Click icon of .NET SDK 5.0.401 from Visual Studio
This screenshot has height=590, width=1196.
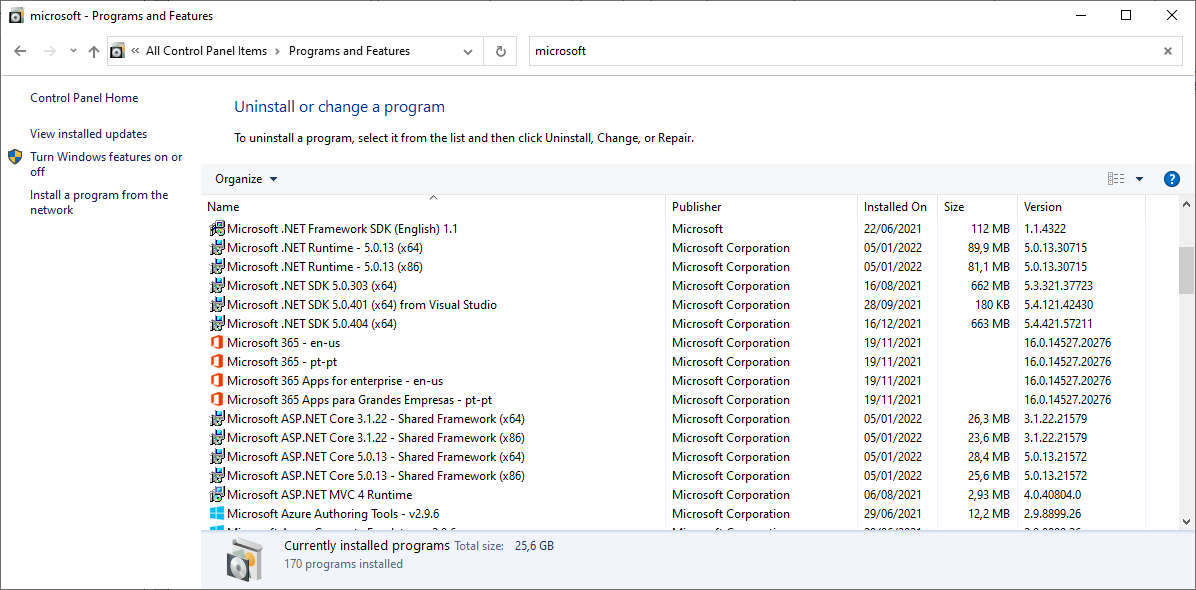(x=217, y=304)
